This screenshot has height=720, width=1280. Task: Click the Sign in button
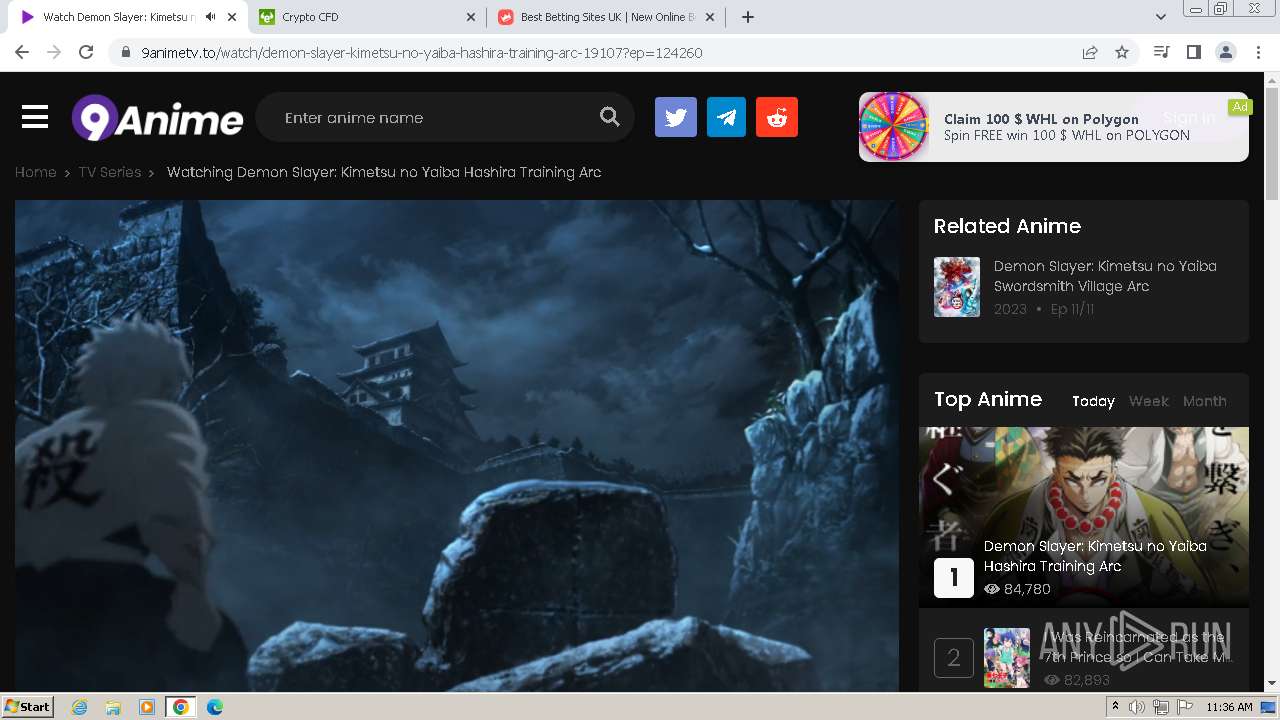1189,118
